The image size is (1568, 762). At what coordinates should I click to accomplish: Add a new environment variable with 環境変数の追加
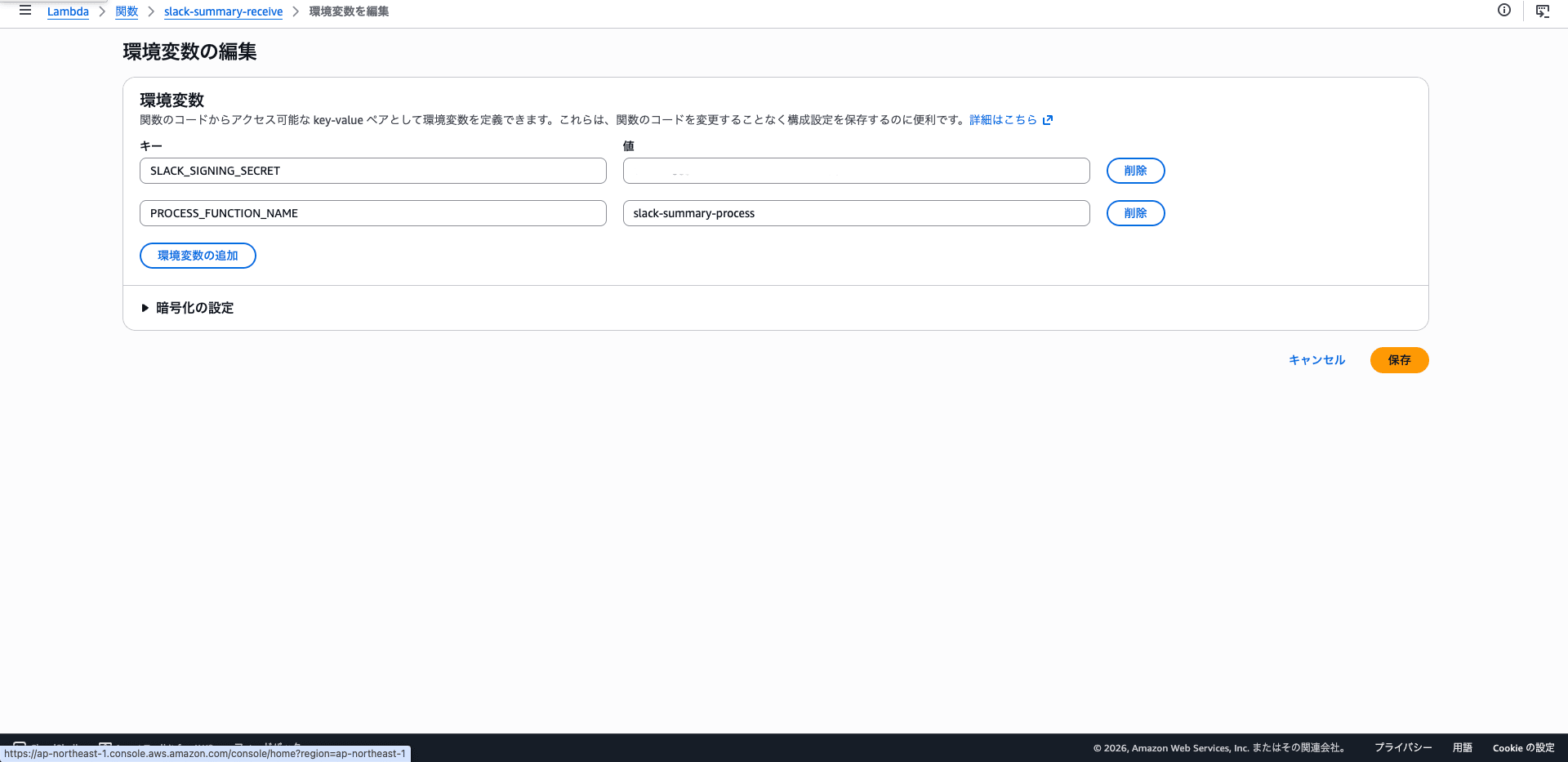pos(198,256)
